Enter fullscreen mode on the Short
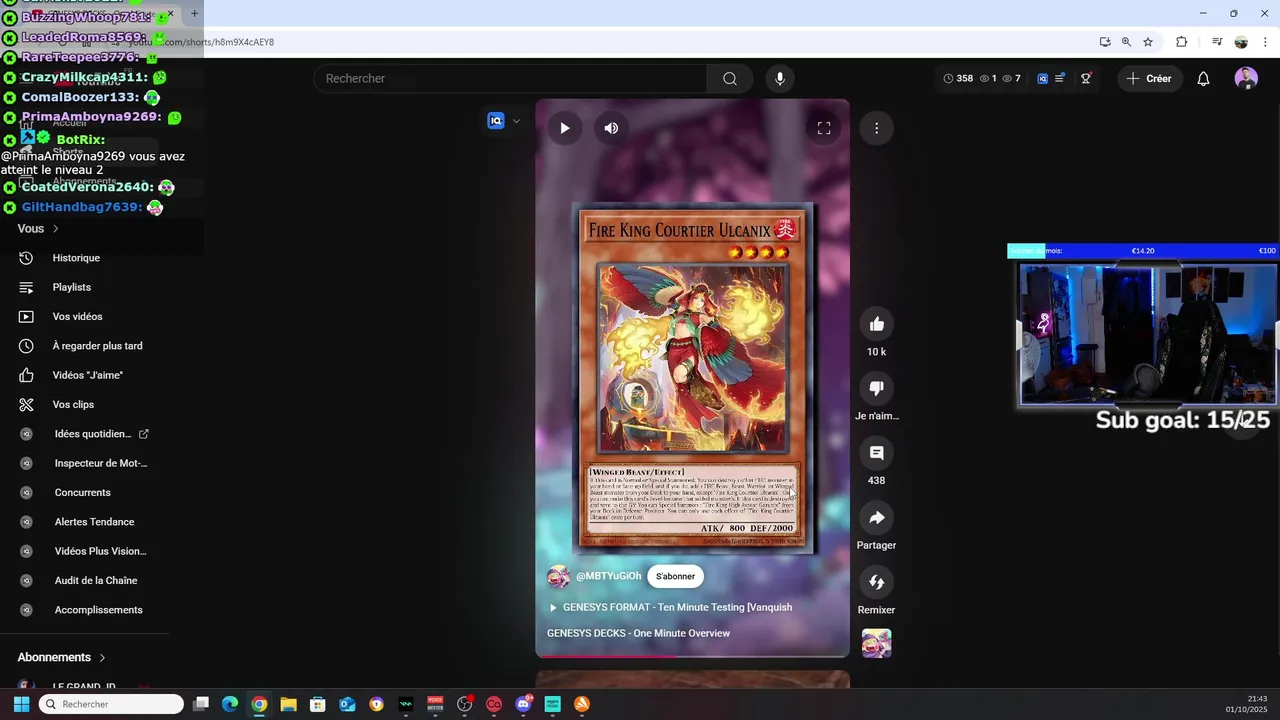This screenshot has height=720, width=1280. pos(824,128)
